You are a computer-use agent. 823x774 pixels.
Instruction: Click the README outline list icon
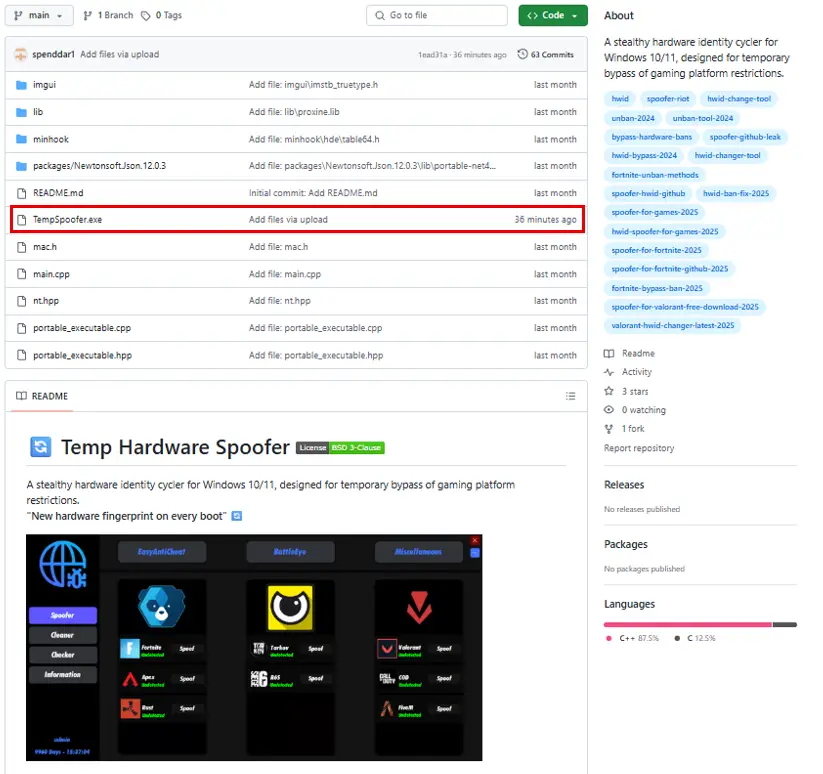tap(571, 396)
